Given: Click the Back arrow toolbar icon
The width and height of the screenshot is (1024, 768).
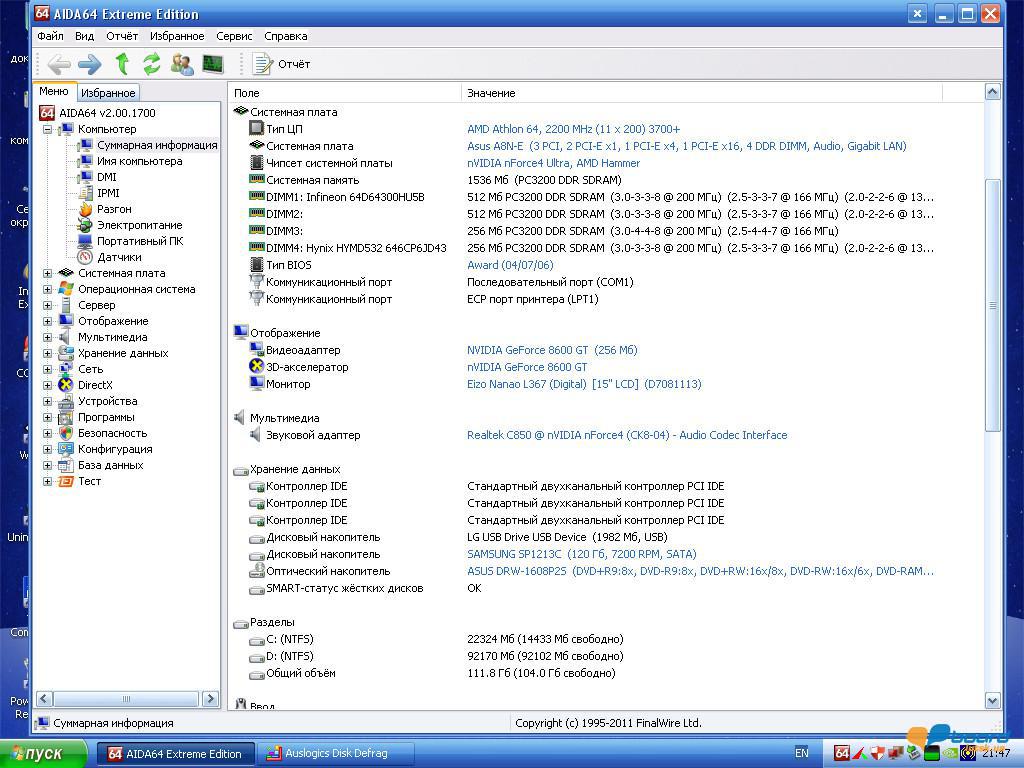Looking at the screenshot, I should coord(59,64).
